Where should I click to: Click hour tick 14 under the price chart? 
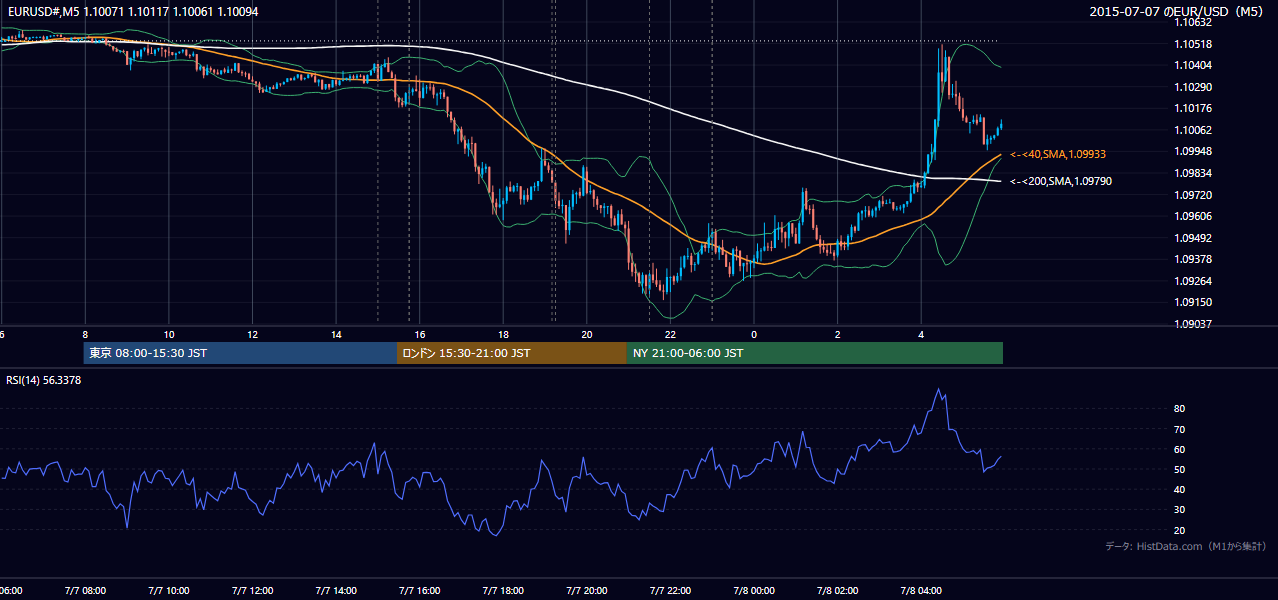pyautogui.click(x=336, y=335)
